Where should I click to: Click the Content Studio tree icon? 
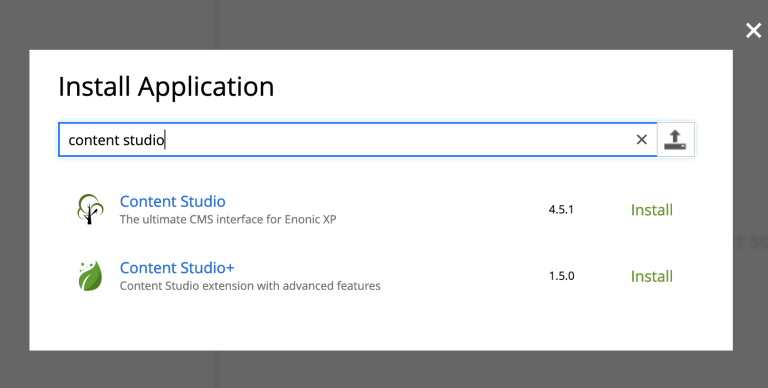[x=90, y=209]
